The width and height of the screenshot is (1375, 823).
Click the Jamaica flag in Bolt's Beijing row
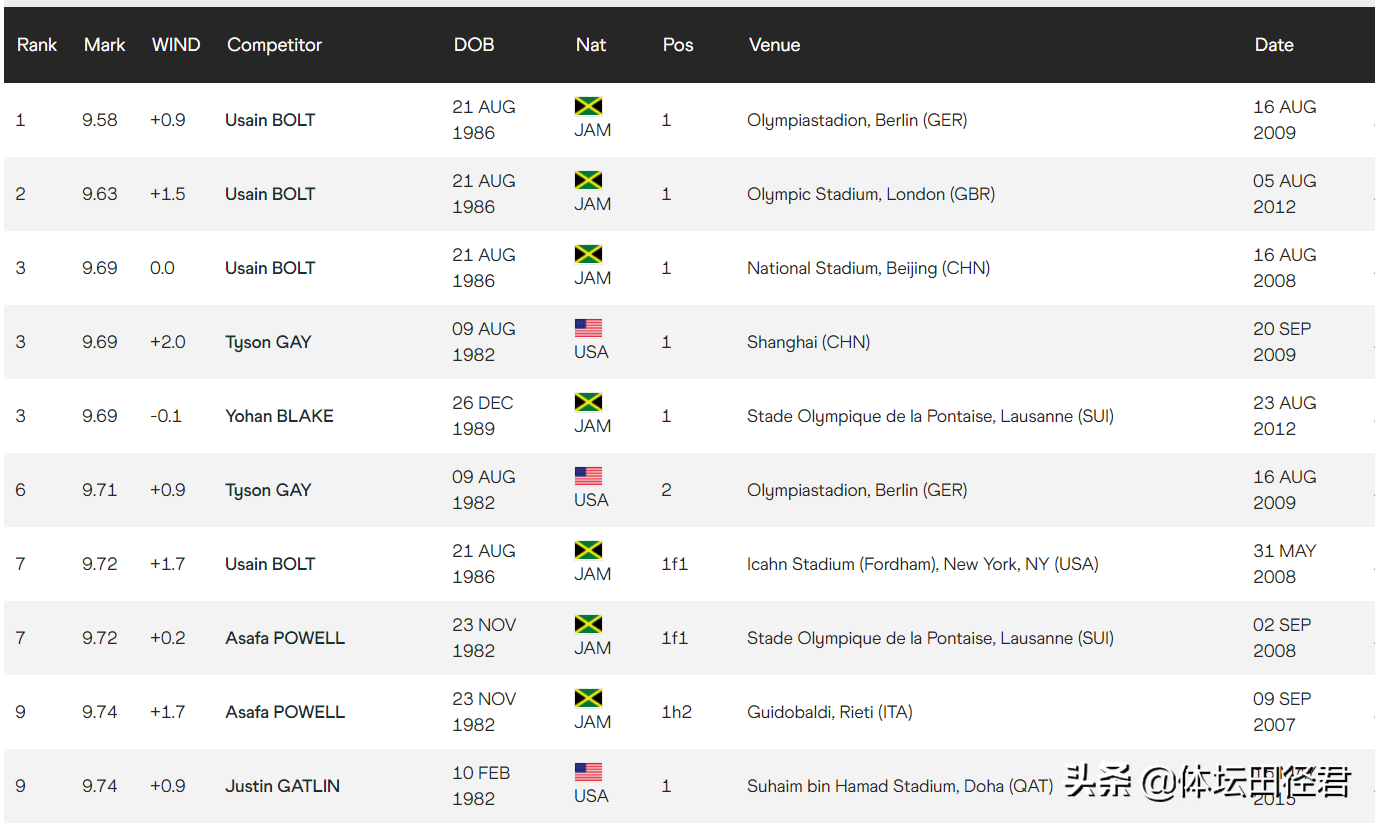[588, 254]
